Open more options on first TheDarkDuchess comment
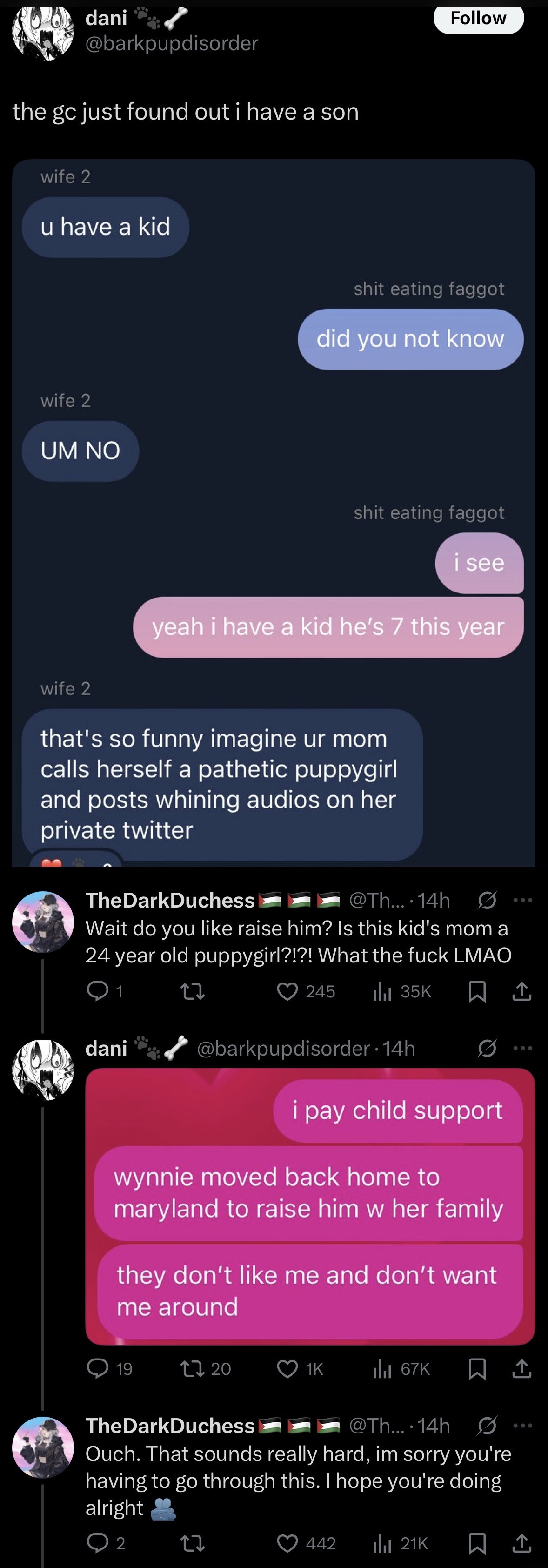The width and height of the screenshot is (548, 1568). pyautogui.click(x=523, y=900)
